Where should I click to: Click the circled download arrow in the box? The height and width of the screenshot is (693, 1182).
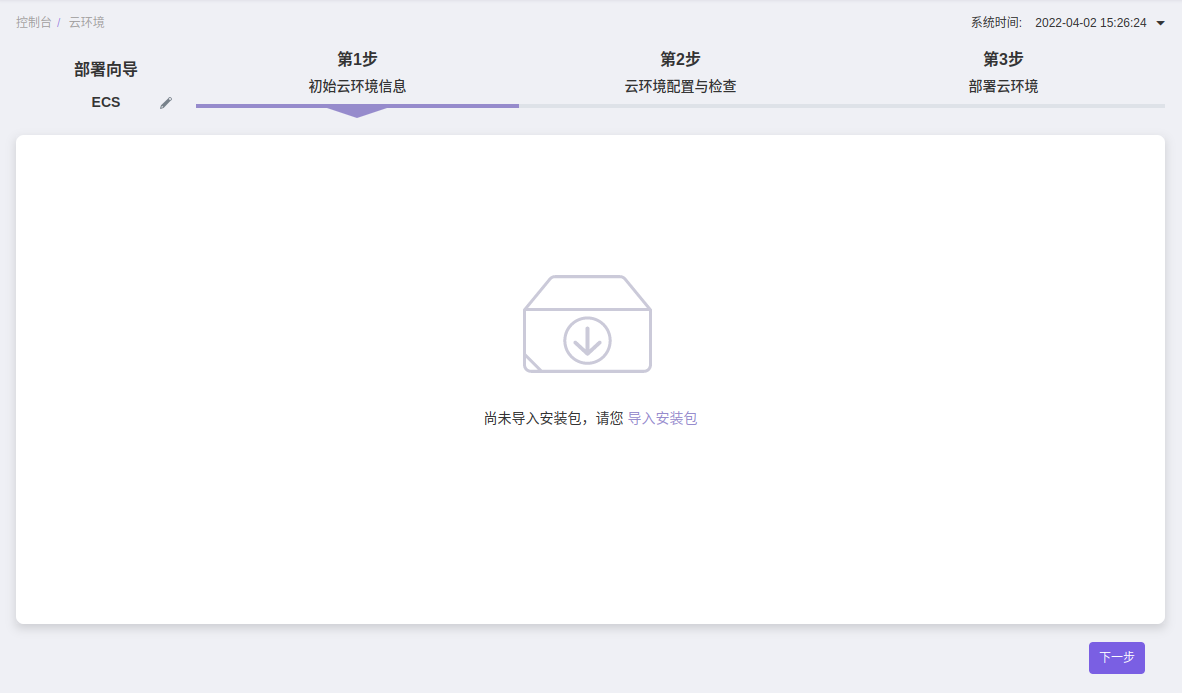(587, 341)
